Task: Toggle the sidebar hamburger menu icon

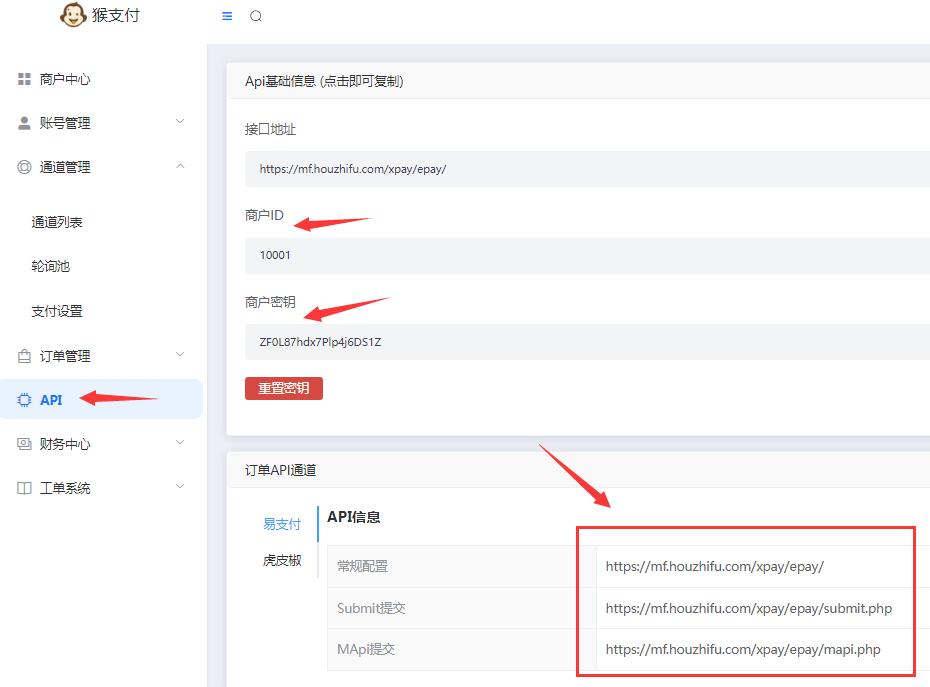Action: click(x=227, y=16)
